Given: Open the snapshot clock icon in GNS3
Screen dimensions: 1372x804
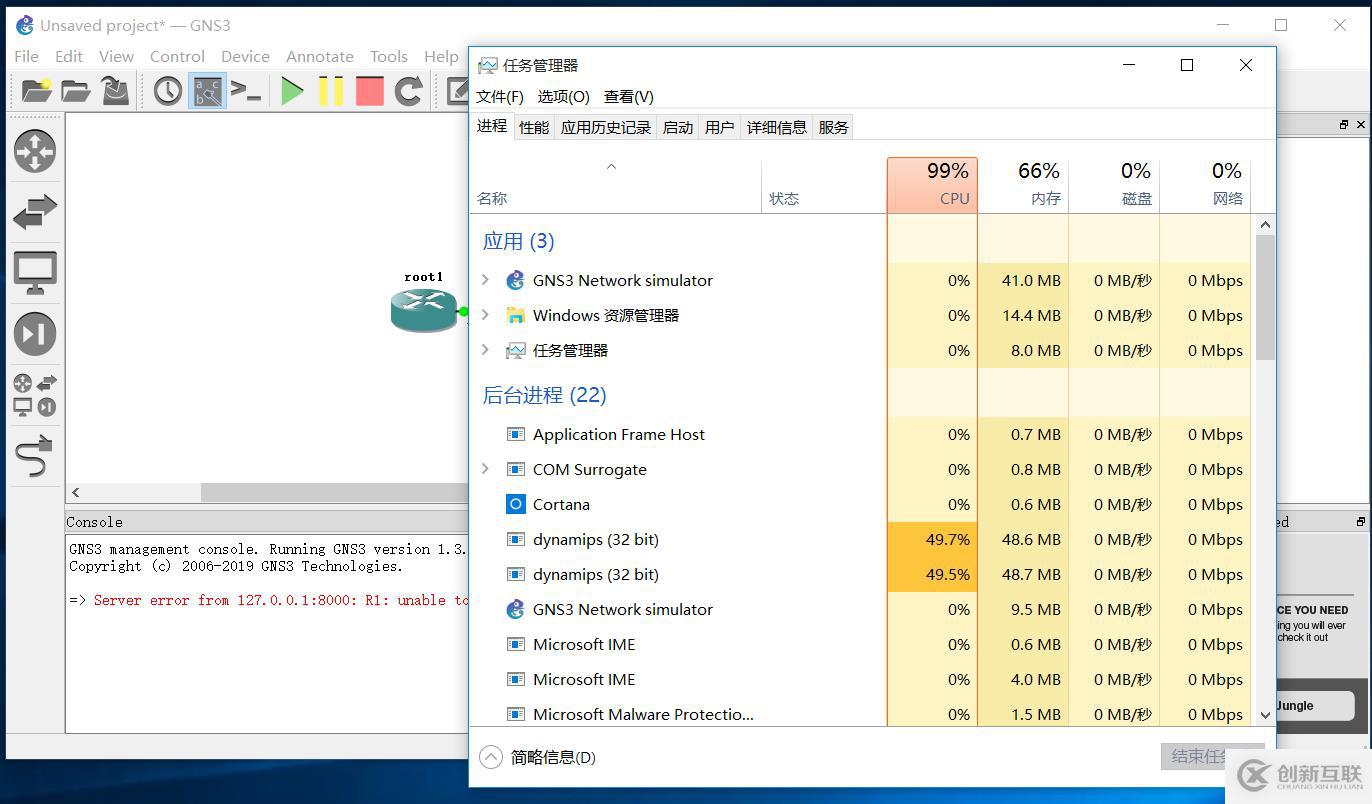Looking at the screenshot, I should [168, 91].
